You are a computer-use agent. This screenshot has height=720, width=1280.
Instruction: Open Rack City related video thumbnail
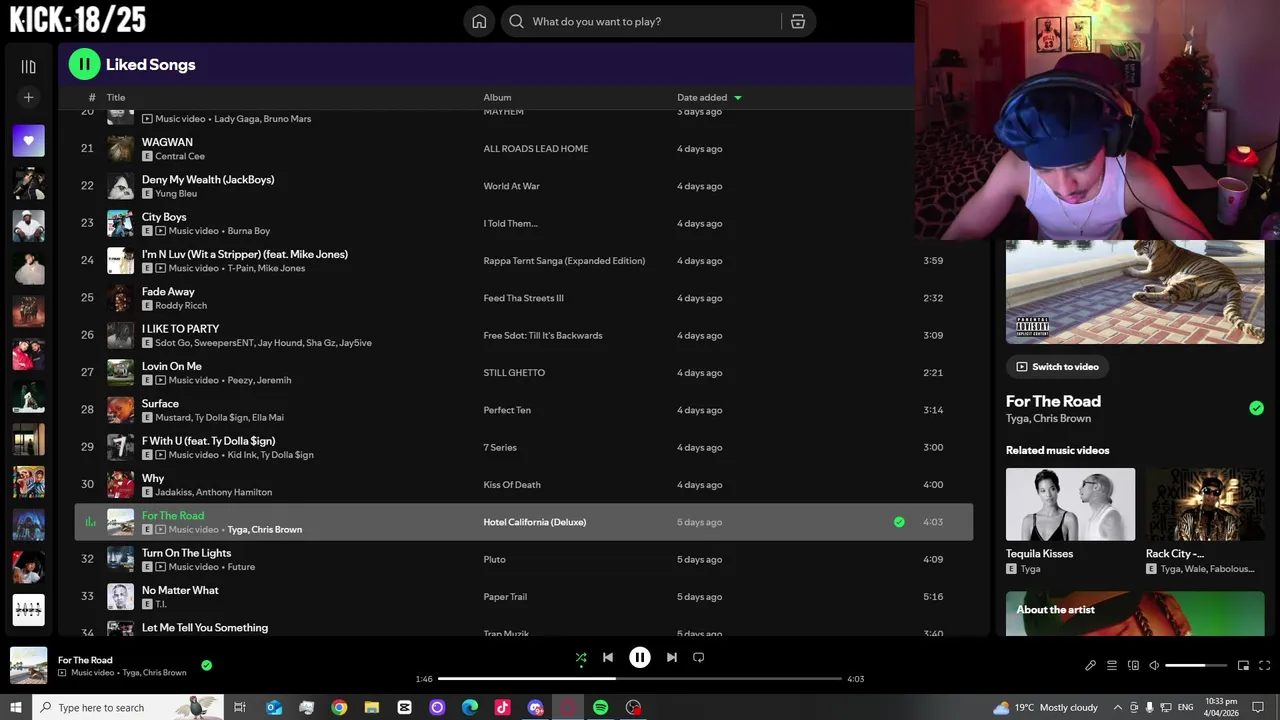click(1205, 504)
